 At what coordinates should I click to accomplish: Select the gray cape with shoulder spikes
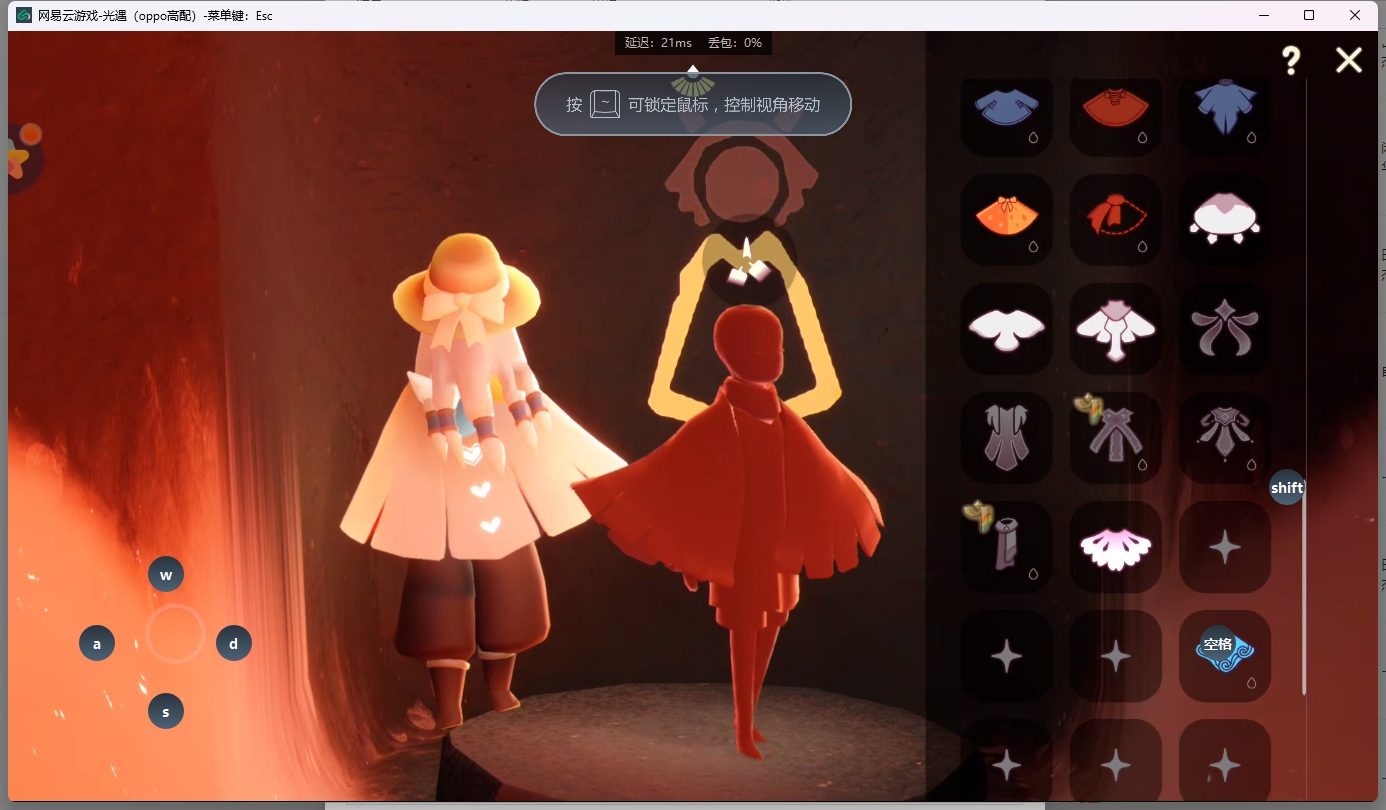click(1006, 438)
